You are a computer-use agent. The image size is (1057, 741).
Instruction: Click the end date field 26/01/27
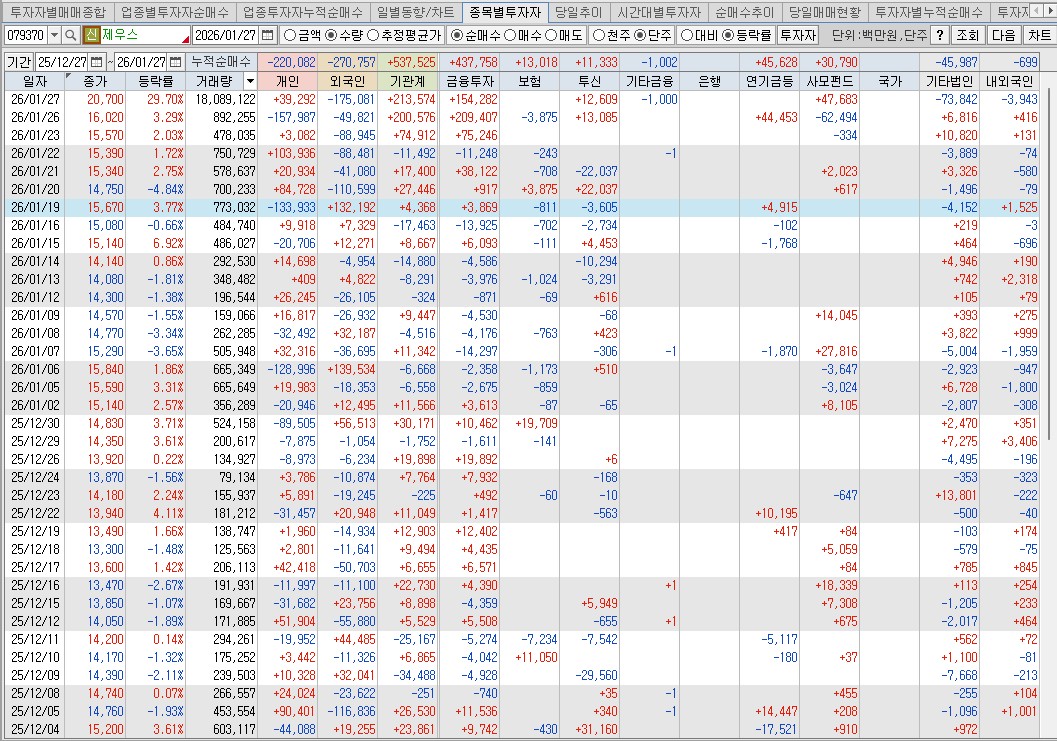click(x=141, y=62)
